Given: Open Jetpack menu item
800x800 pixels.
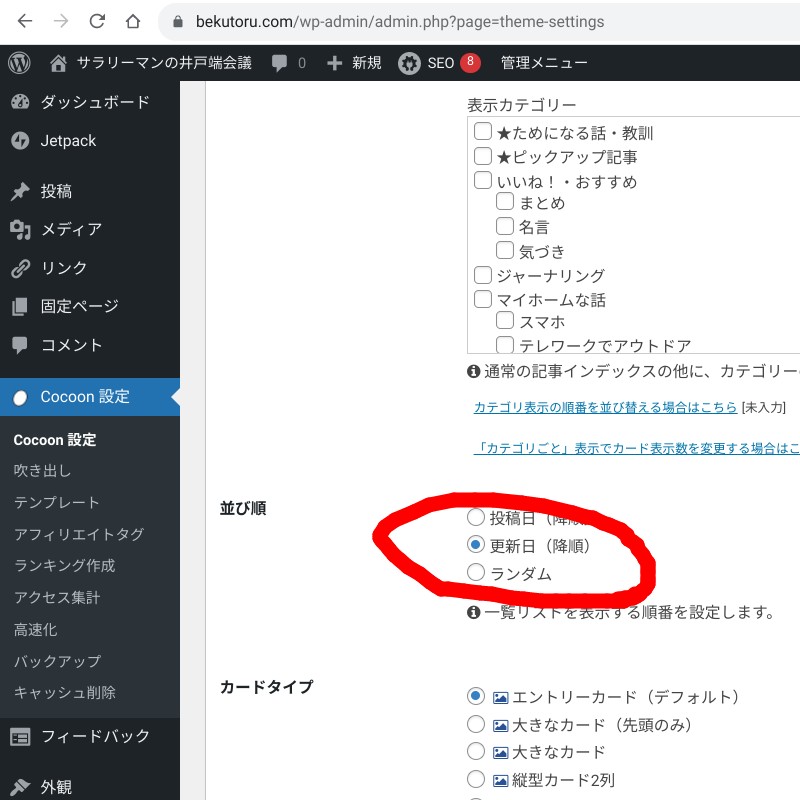Looking at the screenshot, I should pos(68,141).
